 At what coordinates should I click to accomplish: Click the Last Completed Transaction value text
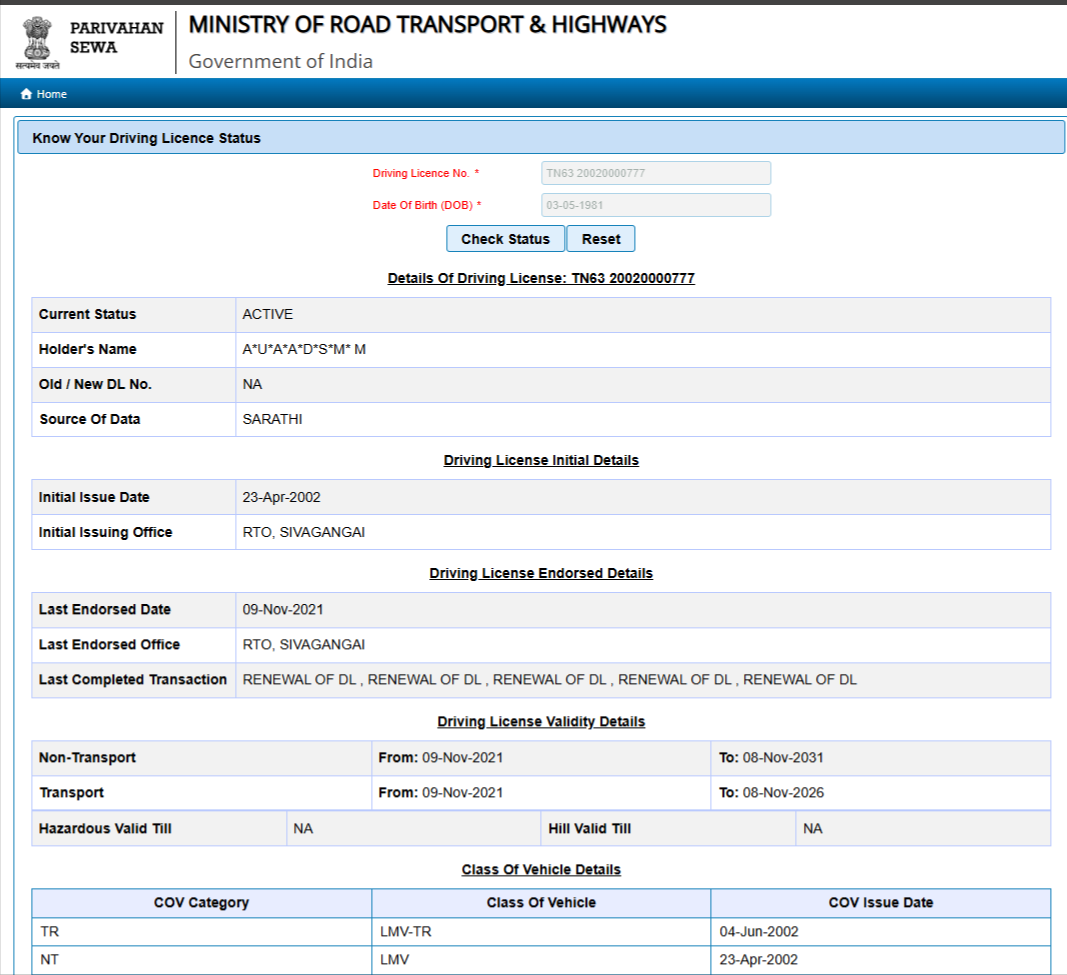coord(549,679)
